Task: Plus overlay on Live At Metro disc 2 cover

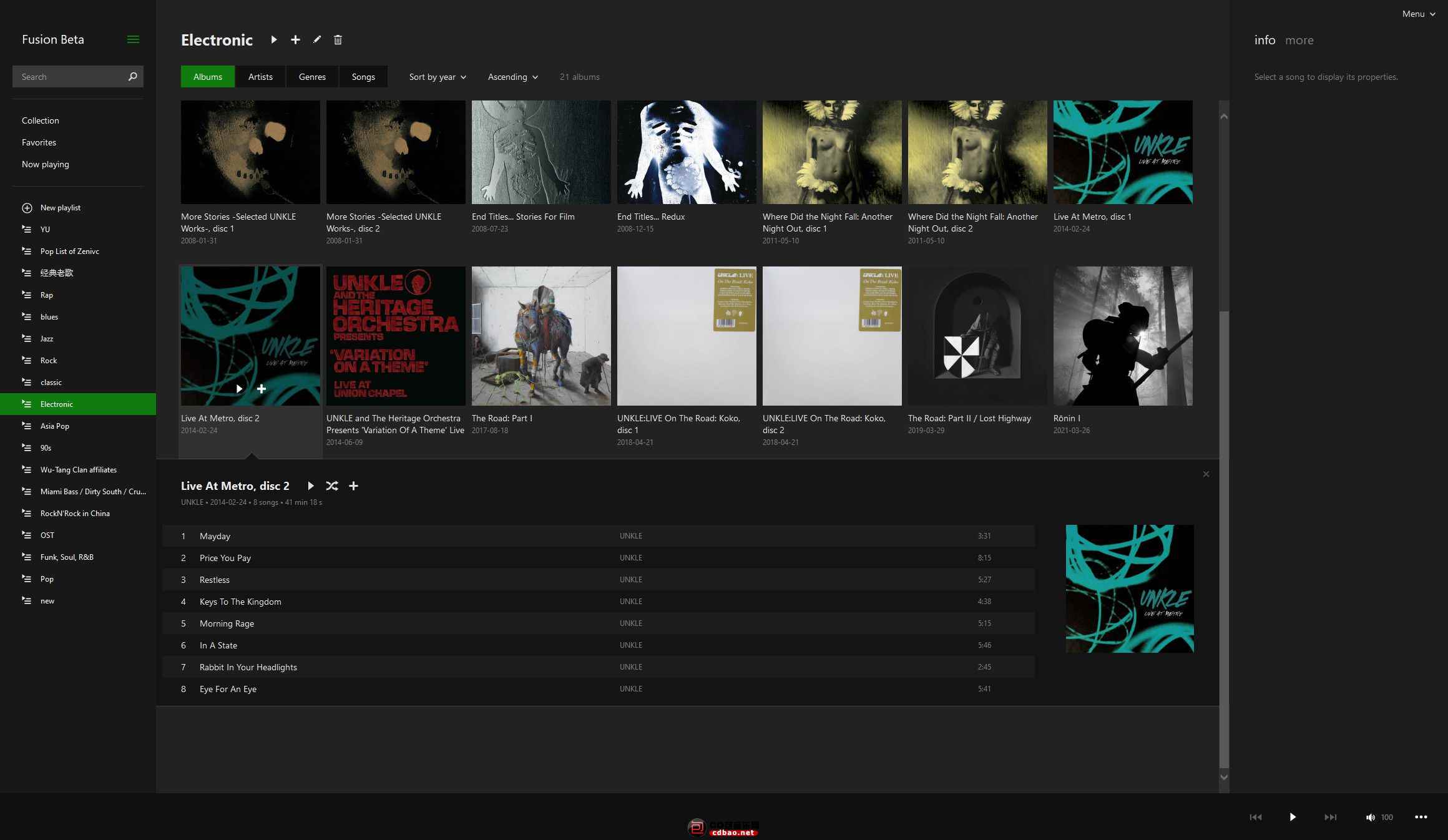Action: [x=262, y=389]
